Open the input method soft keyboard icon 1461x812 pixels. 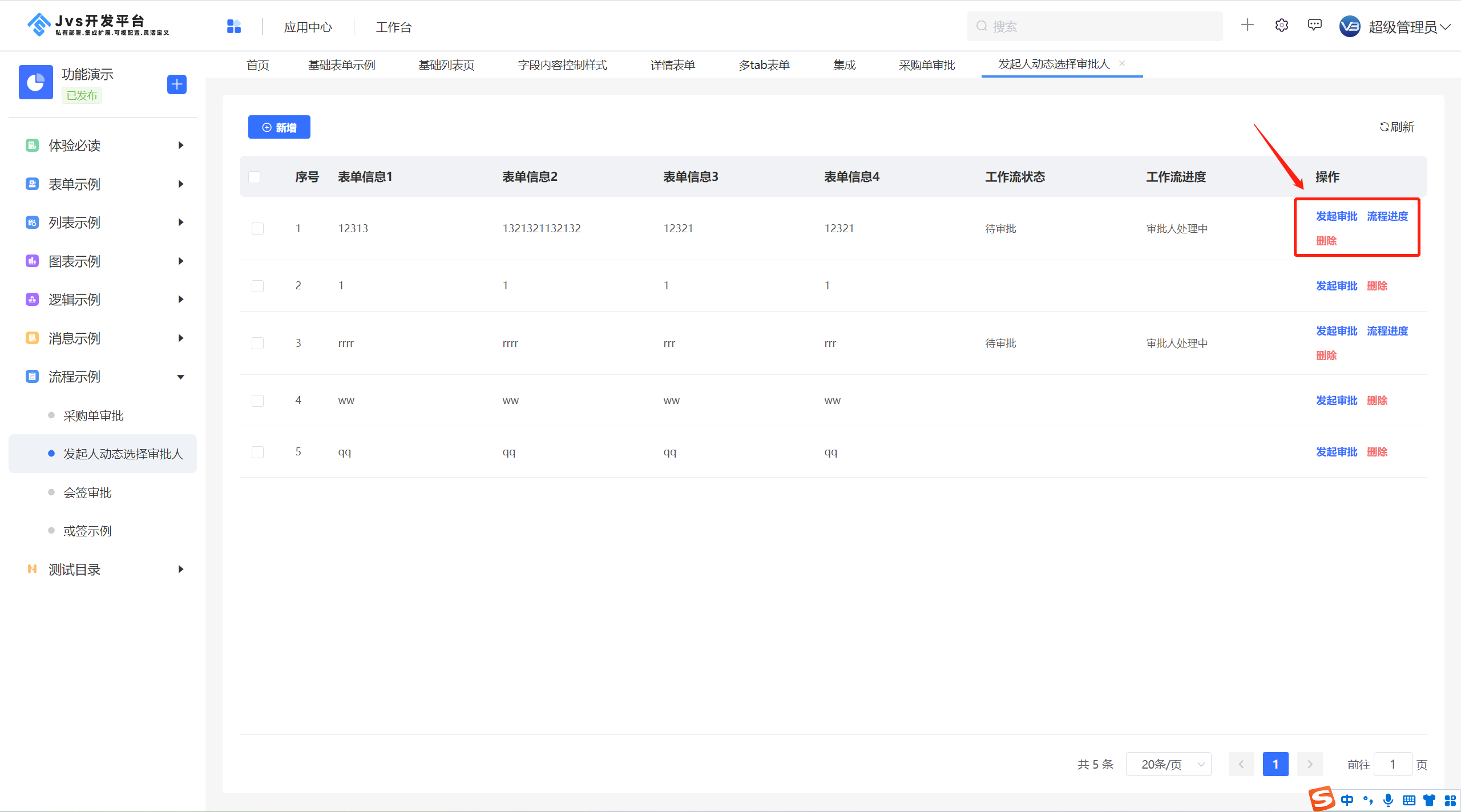click(1409, 800)
